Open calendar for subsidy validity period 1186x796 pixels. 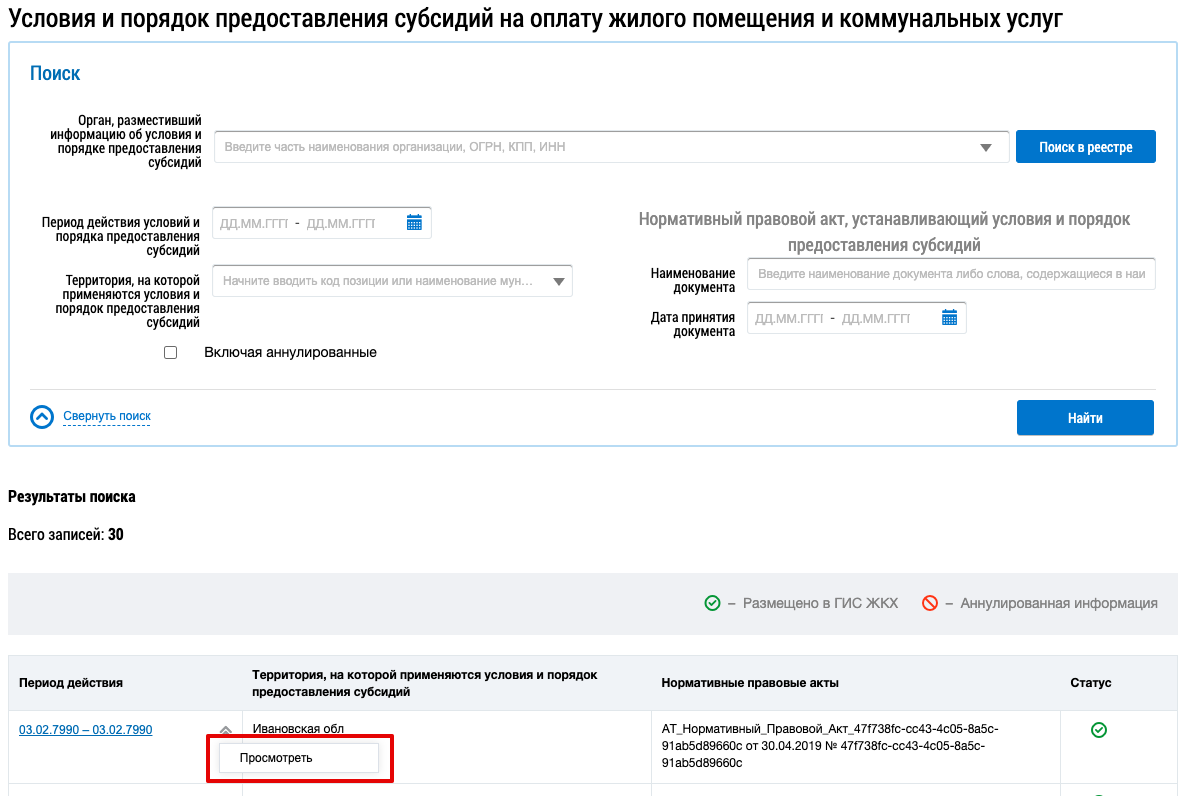click(x=414, y=223)
